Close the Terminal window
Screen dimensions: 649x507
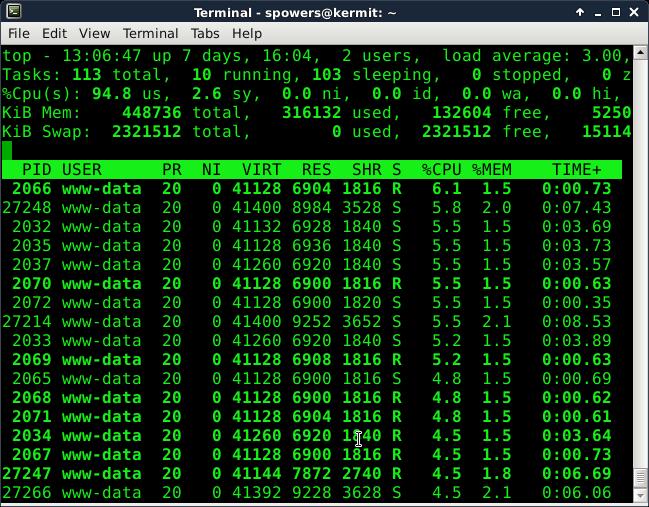coord(635,12)
